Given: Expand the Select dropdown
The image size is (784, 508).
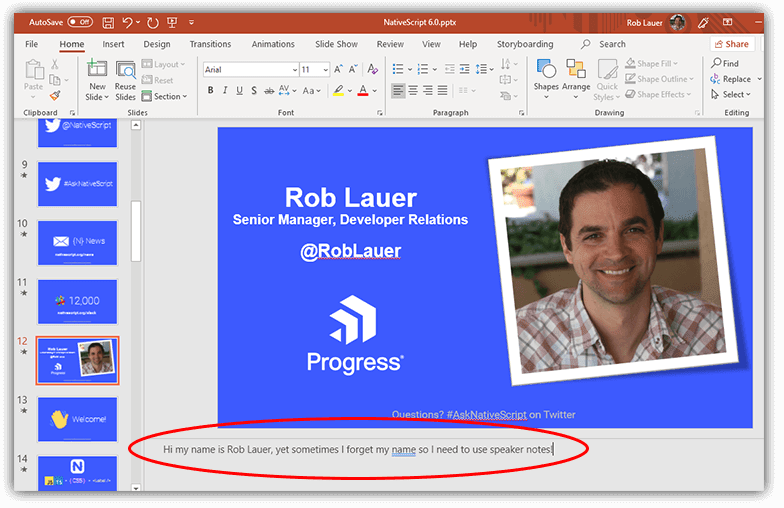Looking at the screenshot, I should tap(730, 94).
